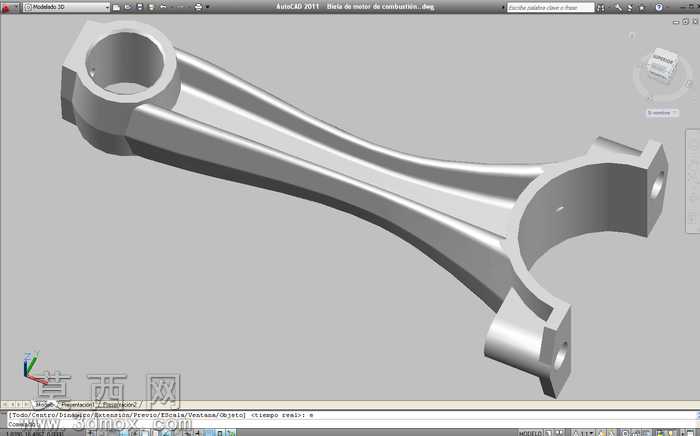Switch to the Presentación1 layout tab
Image resolution: width=700 pixels, height=436 pixels.
click(x=78, y=405)
